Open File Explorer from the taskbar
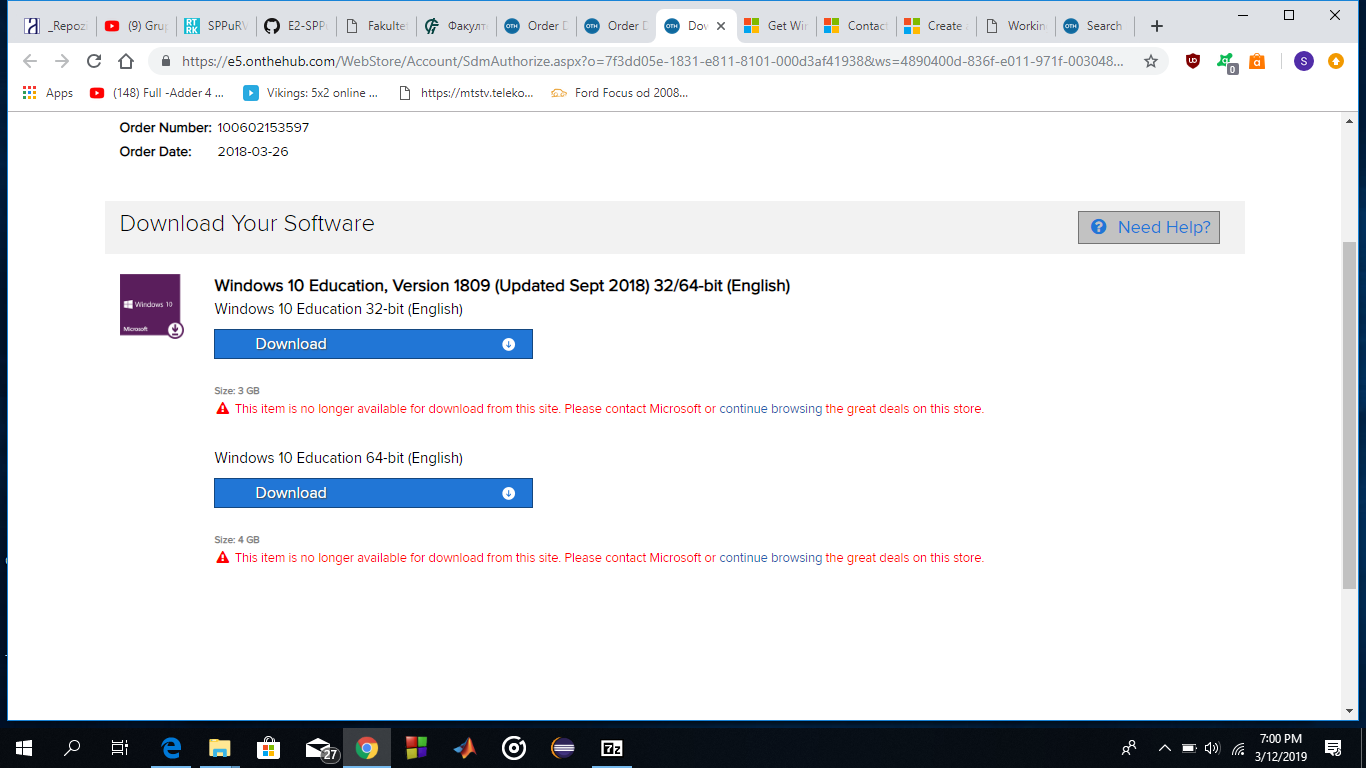 coord(220,747)
